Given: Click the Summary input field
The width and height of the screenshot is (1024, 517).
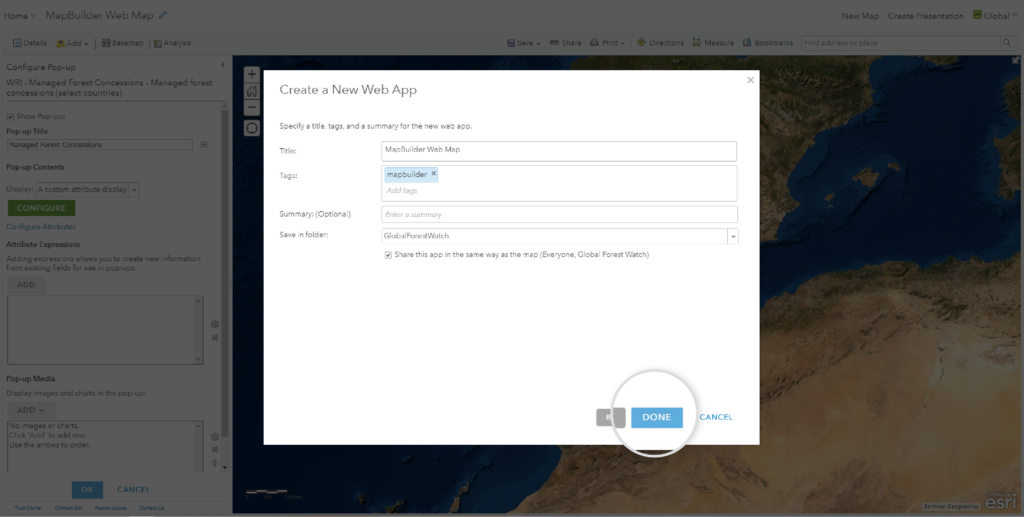Looking at the screenshot, I should point(560,214).
